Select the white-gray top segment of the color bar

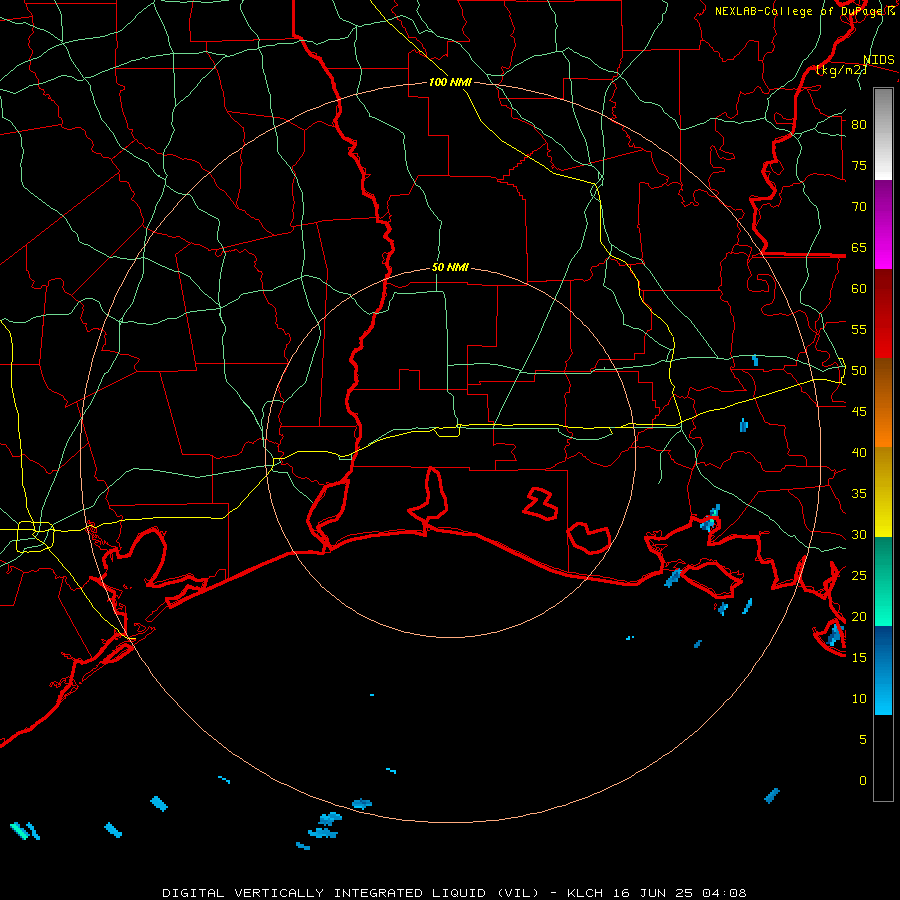click(883, 134)
